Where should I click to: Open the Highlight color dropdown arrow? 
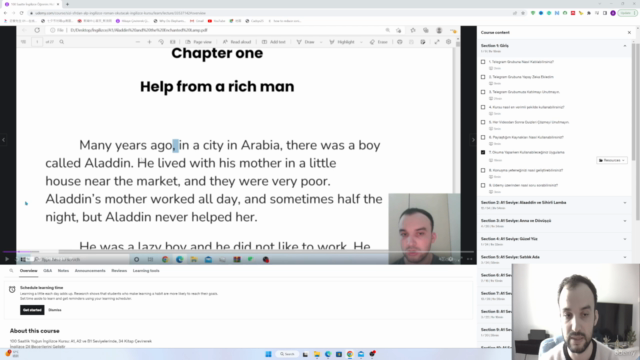point(361,42)
